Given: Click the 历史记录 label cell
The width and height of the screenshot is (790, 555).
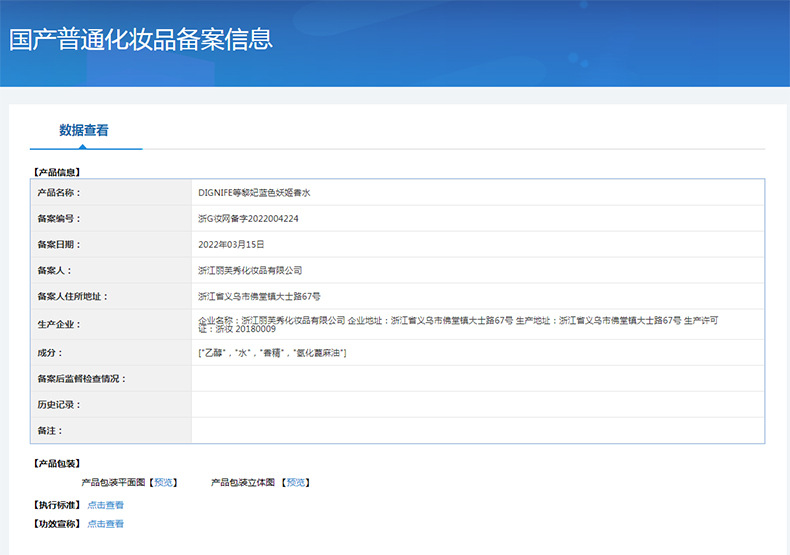Looking at the screenshot, I should pyautogui.click(x=111, y=404).
